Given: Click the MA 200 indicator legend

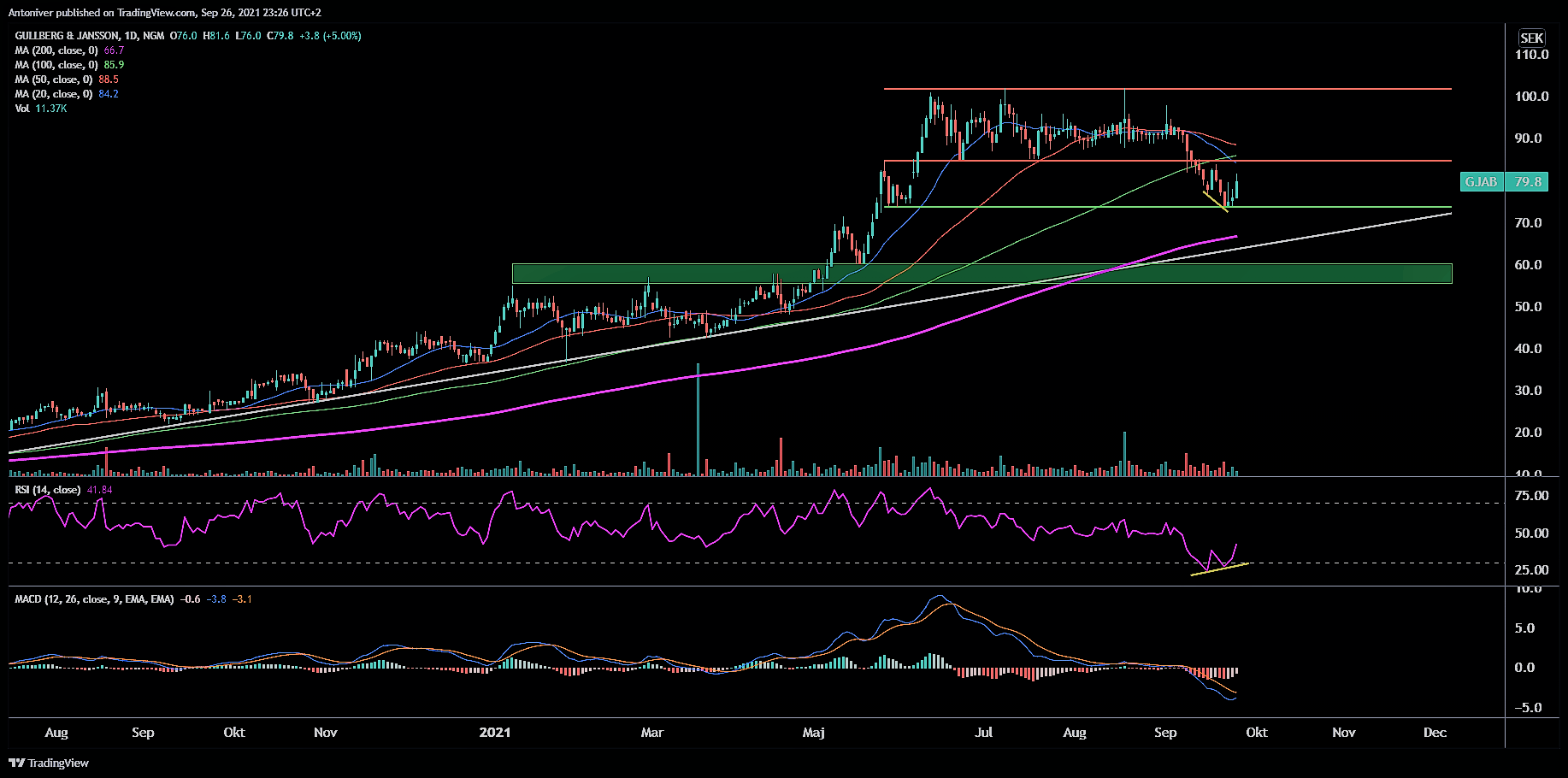Looking at the screenshot, I should tap(68, 50).
